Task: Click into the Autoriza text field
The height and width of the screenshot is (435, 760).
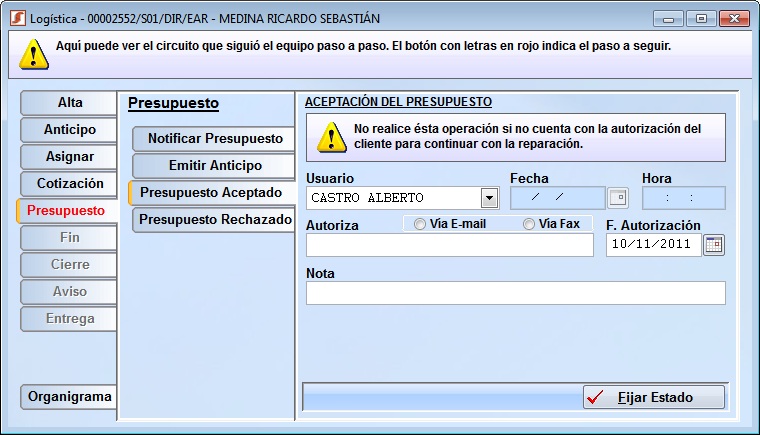Action: pyautogui.click(x=449, y=246)
